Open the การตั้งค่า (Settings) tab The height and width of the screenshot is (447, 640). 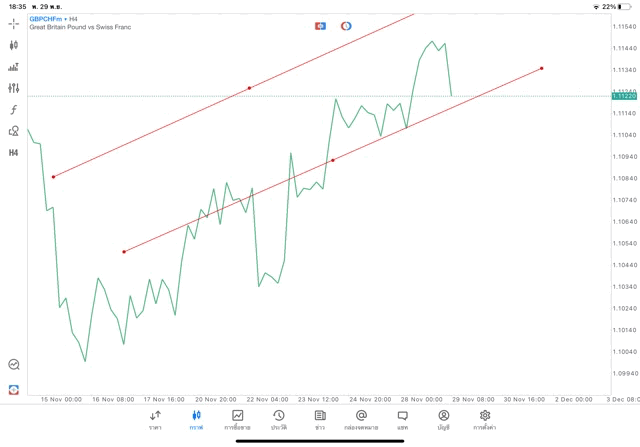pyautogui.click(x=485, y=419)
